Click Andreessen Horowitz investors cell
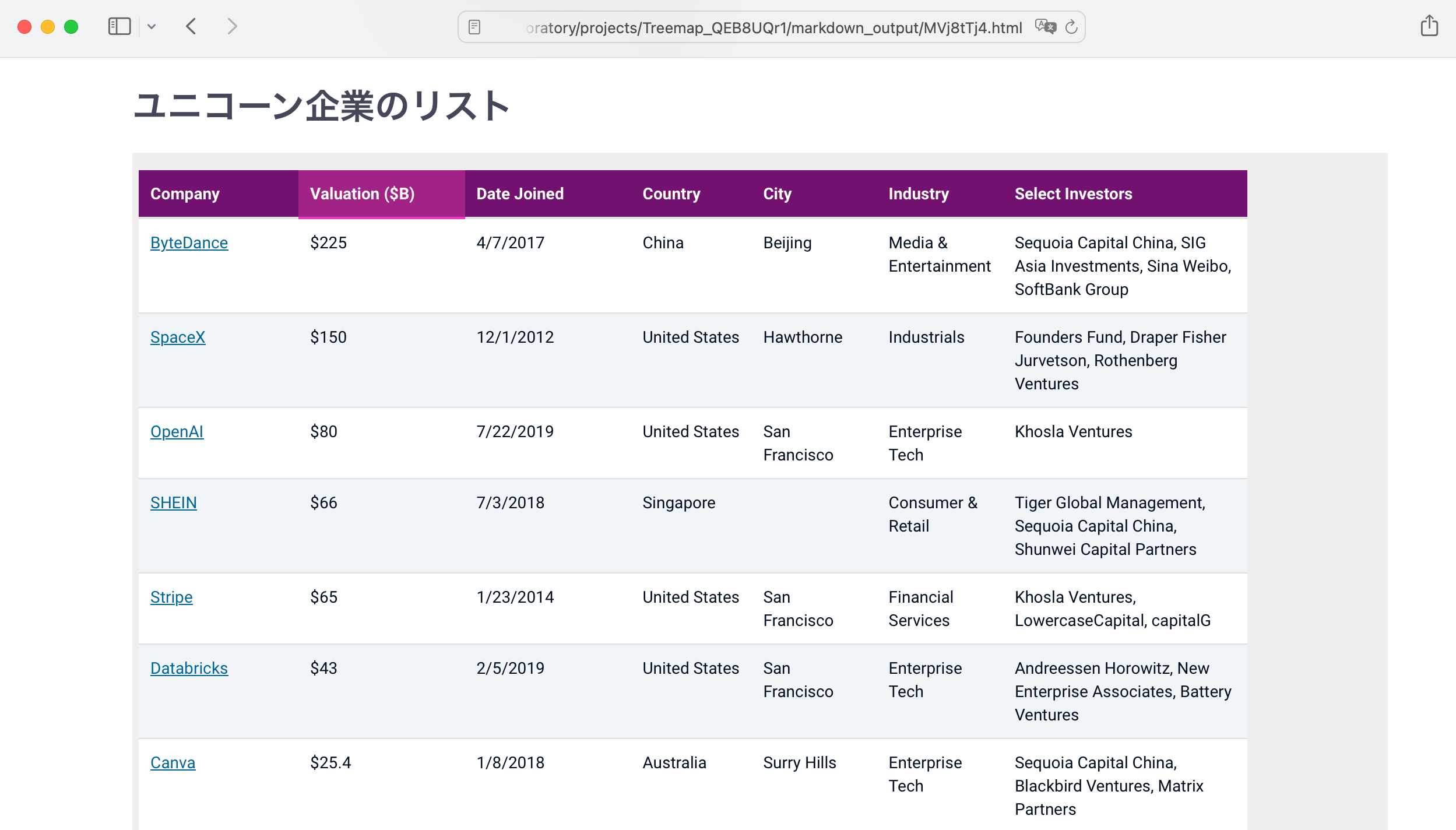 tap(1125, 691)
